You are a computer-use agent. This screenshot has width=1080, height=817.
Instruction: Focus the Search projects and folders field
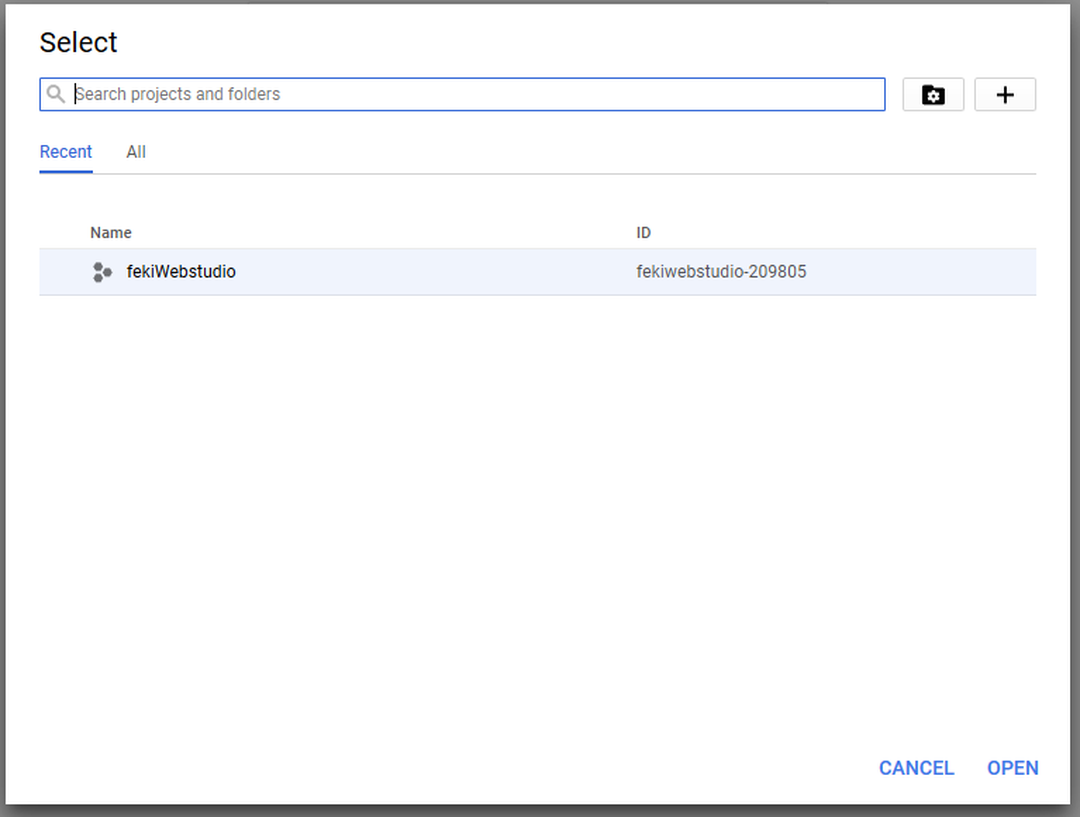[x=462, y=94]
